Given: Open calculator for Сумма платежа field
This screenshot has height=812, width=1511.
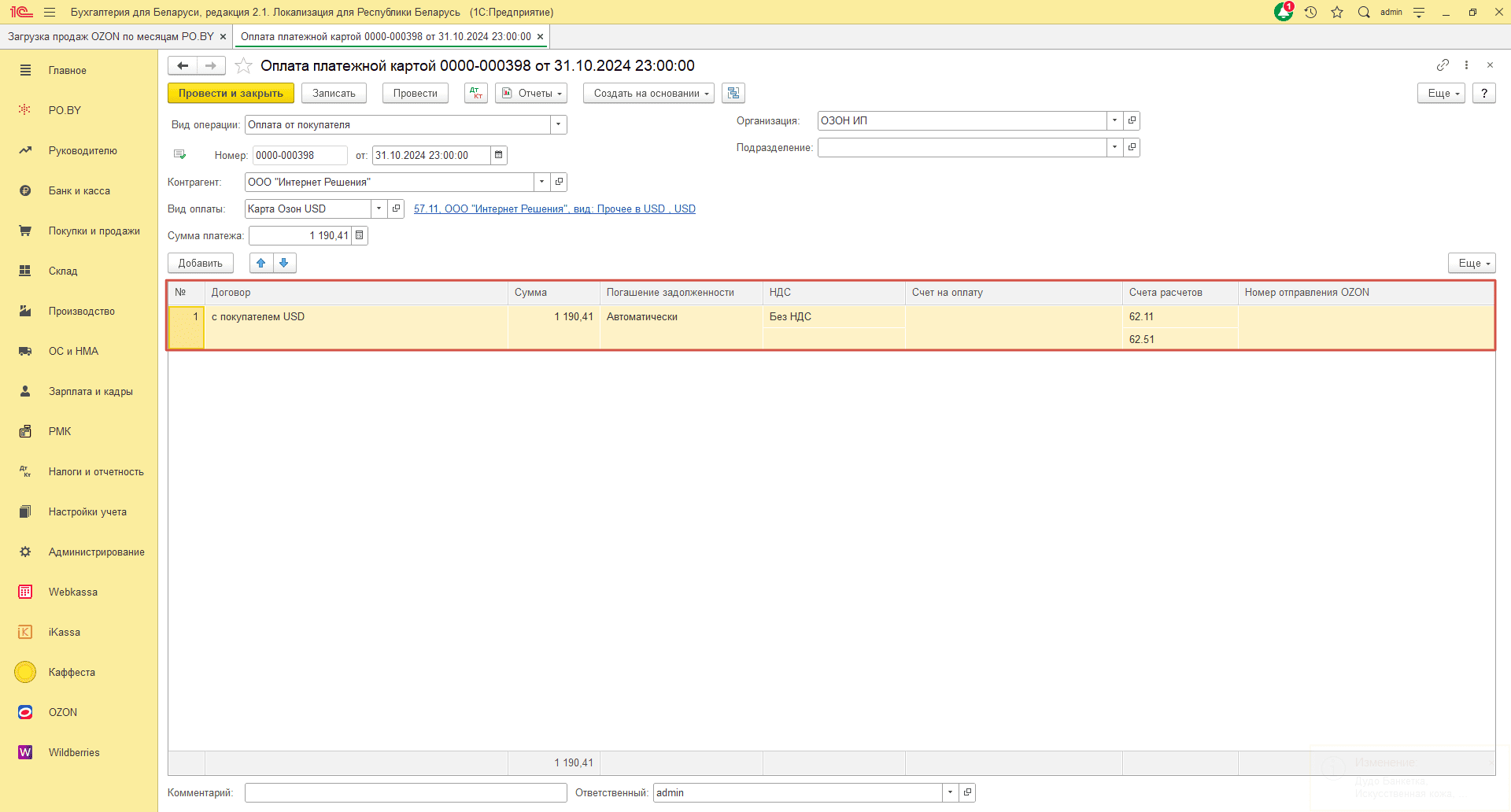Looking at the screenshot, I should click(x=360, y=235).
